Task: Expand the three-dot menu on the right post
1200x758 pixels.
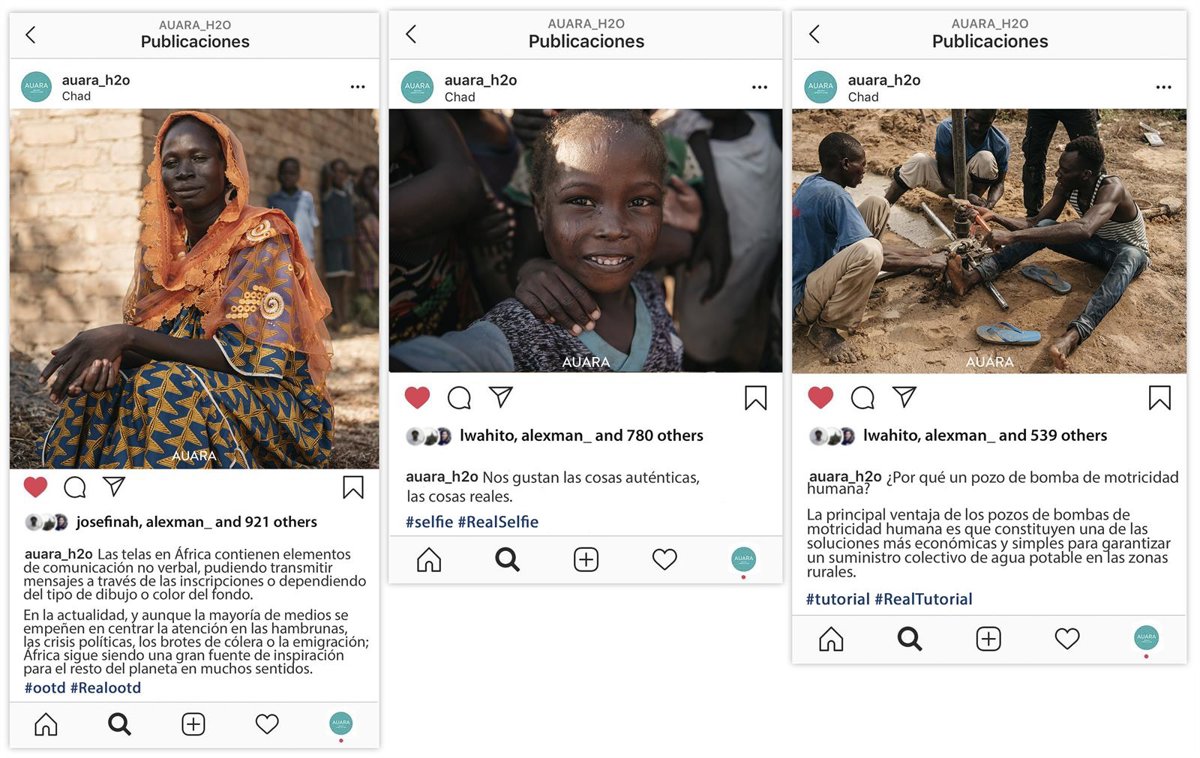Action: 1164,88
